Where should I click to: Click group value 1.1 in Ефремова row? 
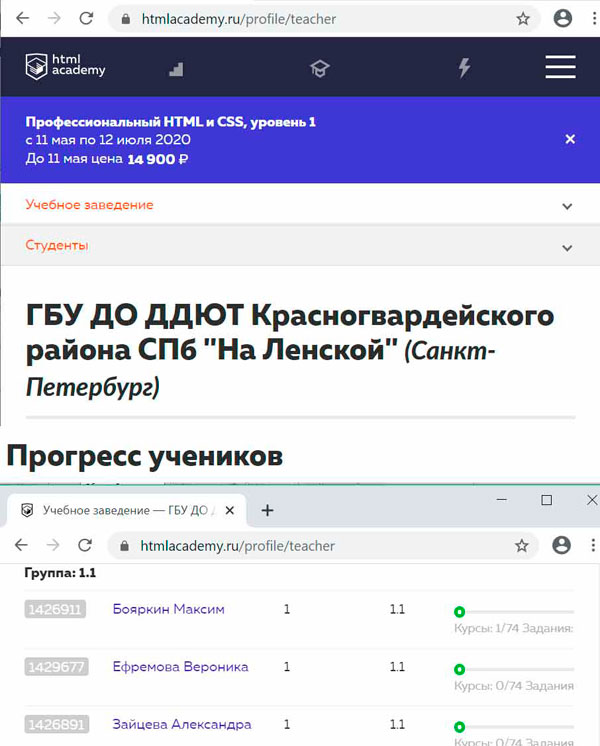[x=397, y=667]
